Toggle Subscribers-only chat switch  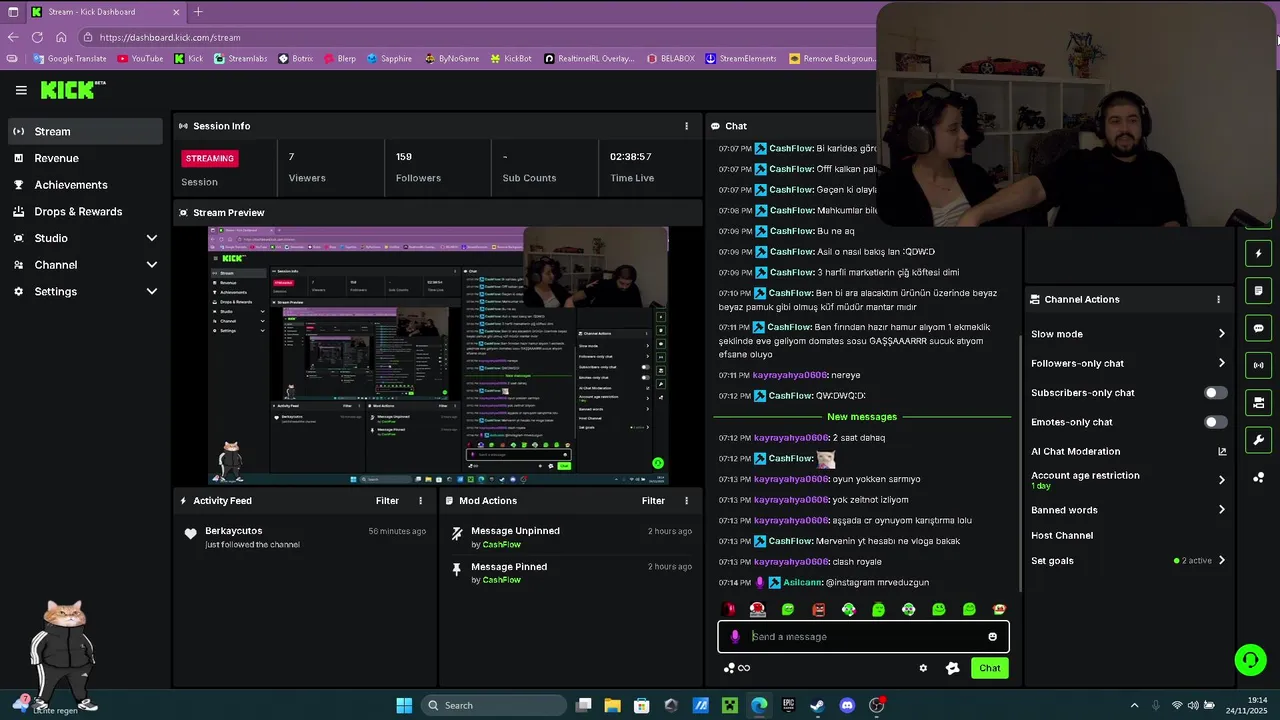coord(1215,393)
